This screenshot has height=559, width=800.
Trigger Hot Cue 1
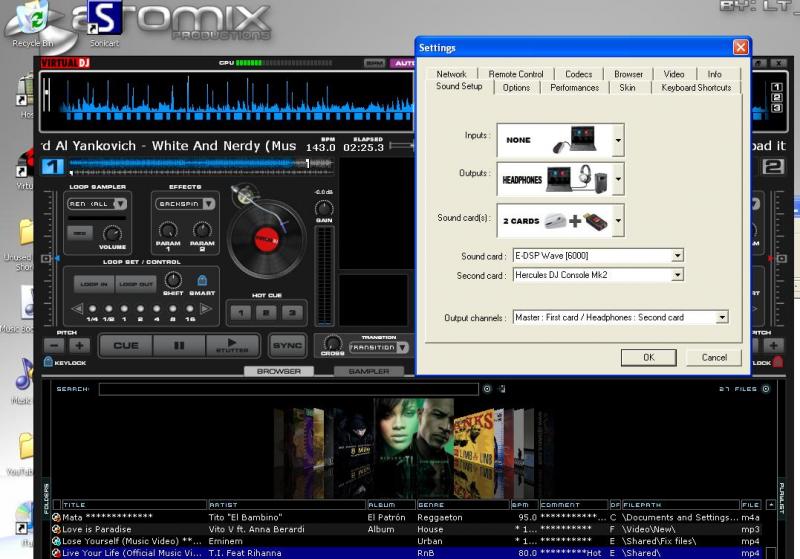(241, 312)
